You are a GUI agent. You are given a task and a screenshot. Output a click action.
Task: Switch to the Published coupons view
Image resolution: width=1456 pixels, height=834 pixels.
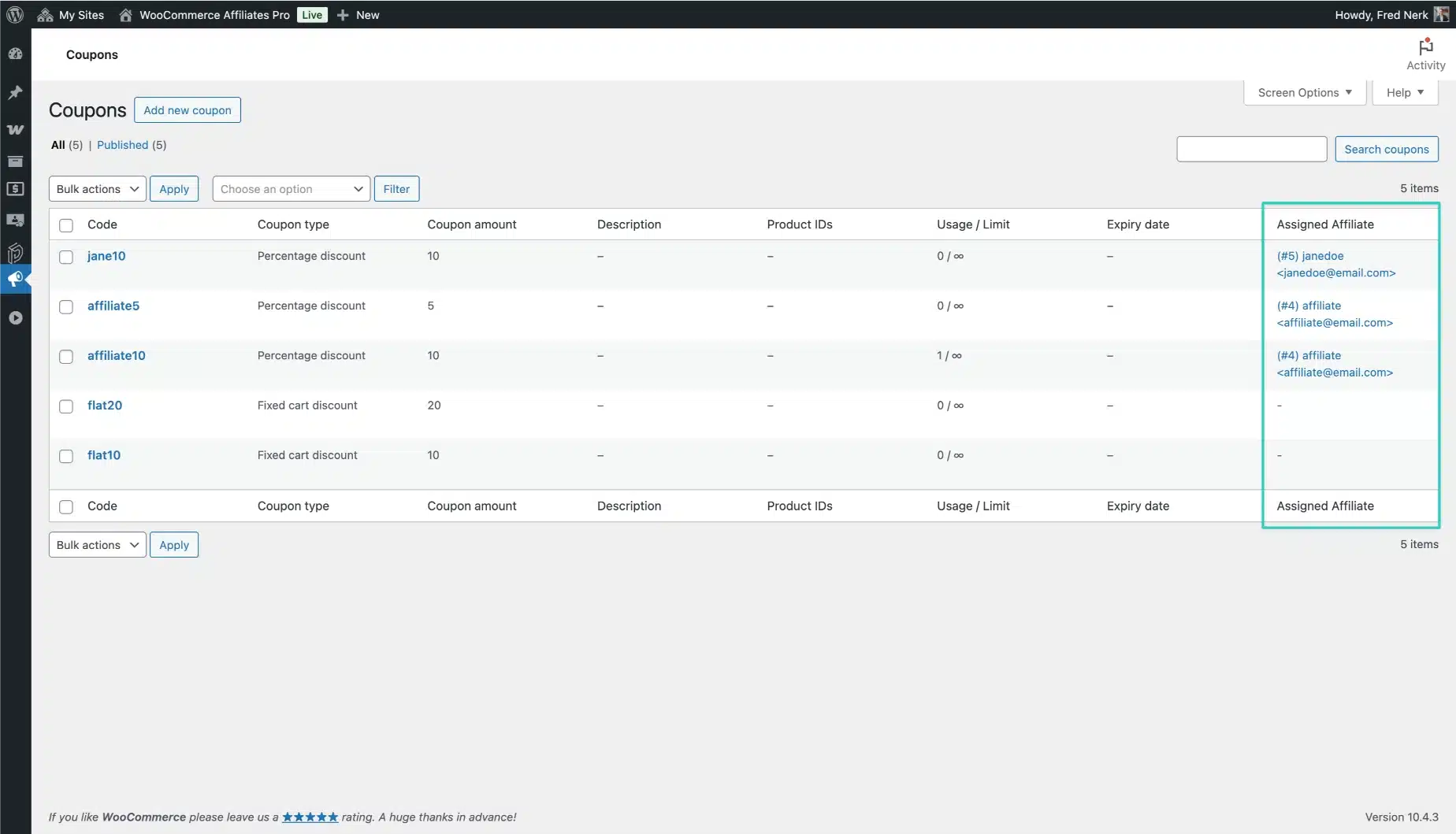point(122,145)
